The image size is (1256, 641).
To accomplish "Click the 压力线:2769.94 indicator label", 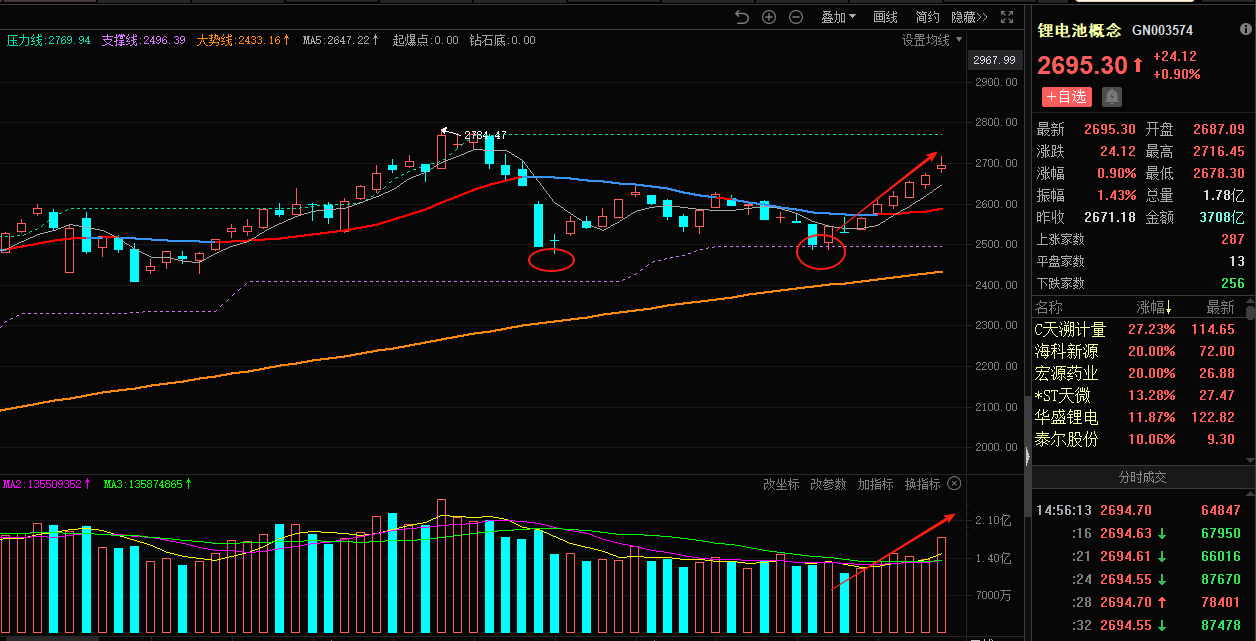I will [49, 40].
